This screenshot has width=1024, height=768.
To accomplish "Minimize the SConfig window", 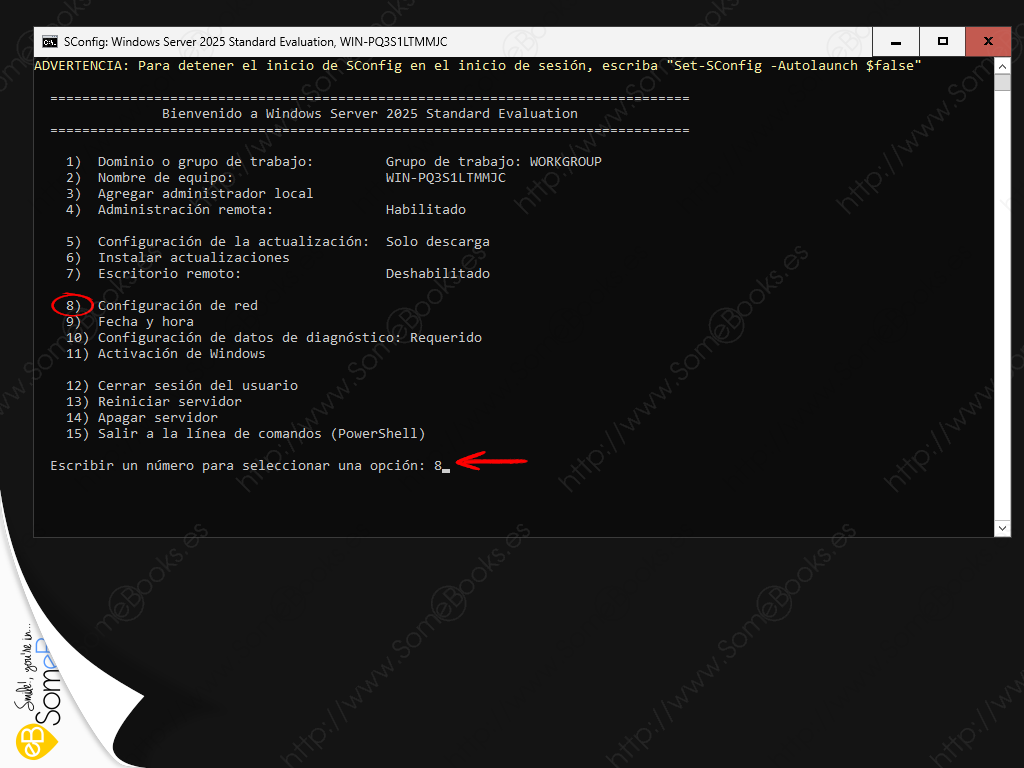I will 896,42.
